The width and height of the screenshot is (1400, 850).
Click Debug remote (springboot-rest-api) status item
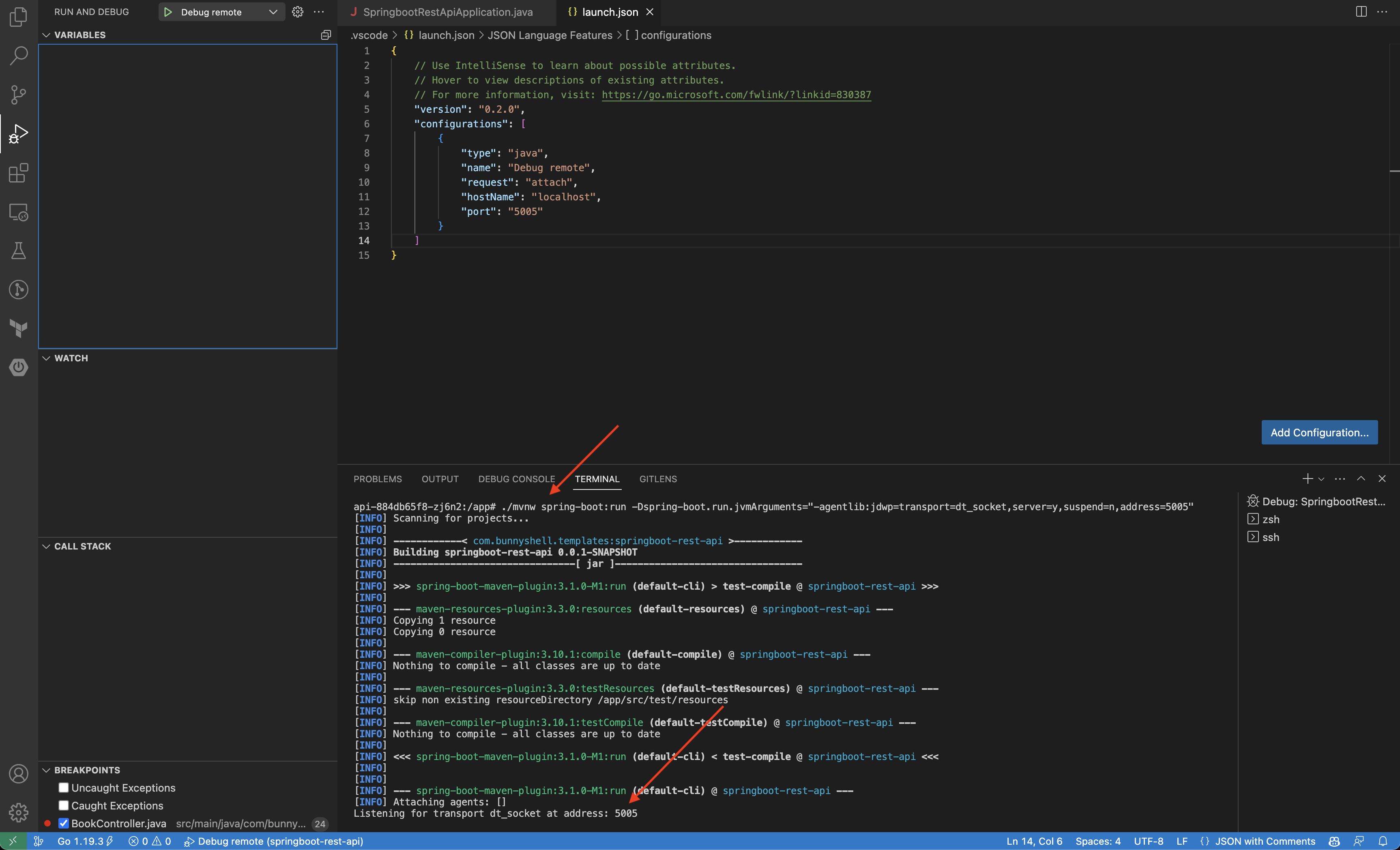tap(273, 841)
